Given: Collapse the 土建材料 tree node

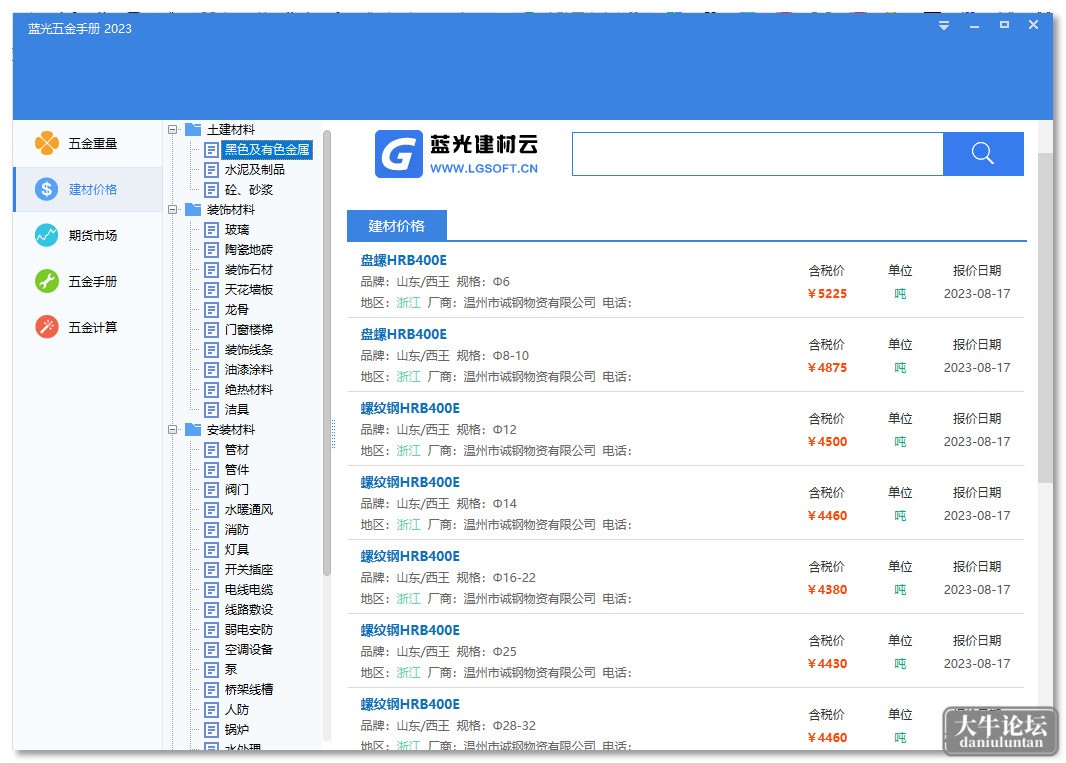Looking at the screenshot, I should 173,129.
